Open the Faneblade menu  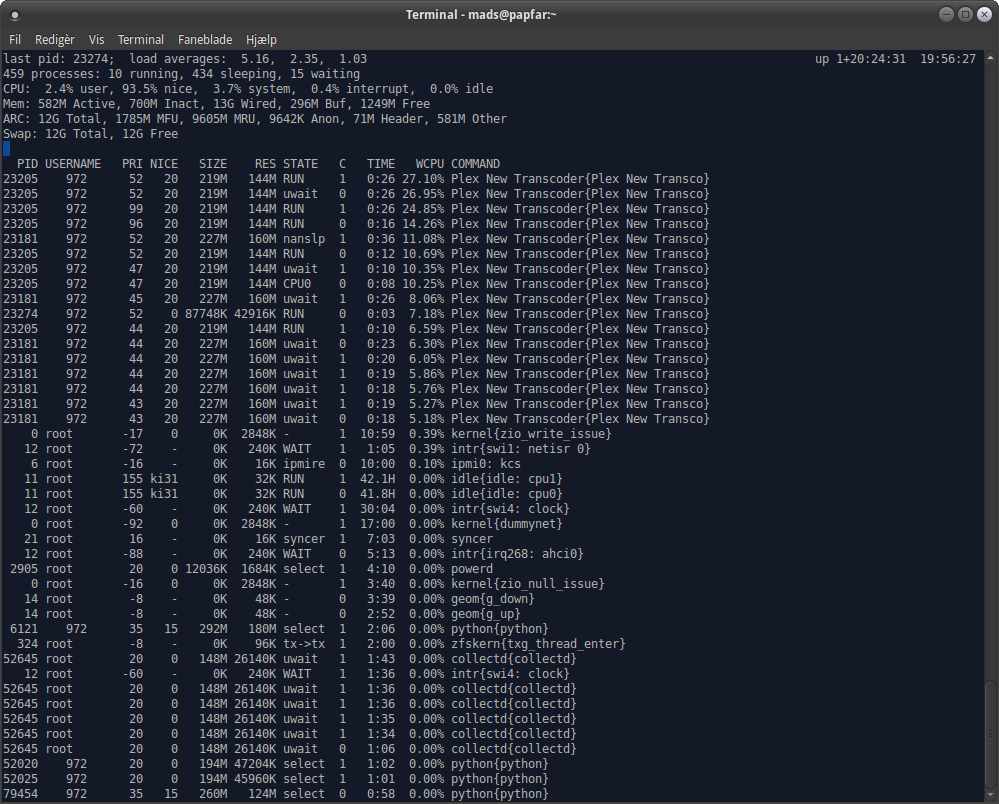[x=205, y=39]
